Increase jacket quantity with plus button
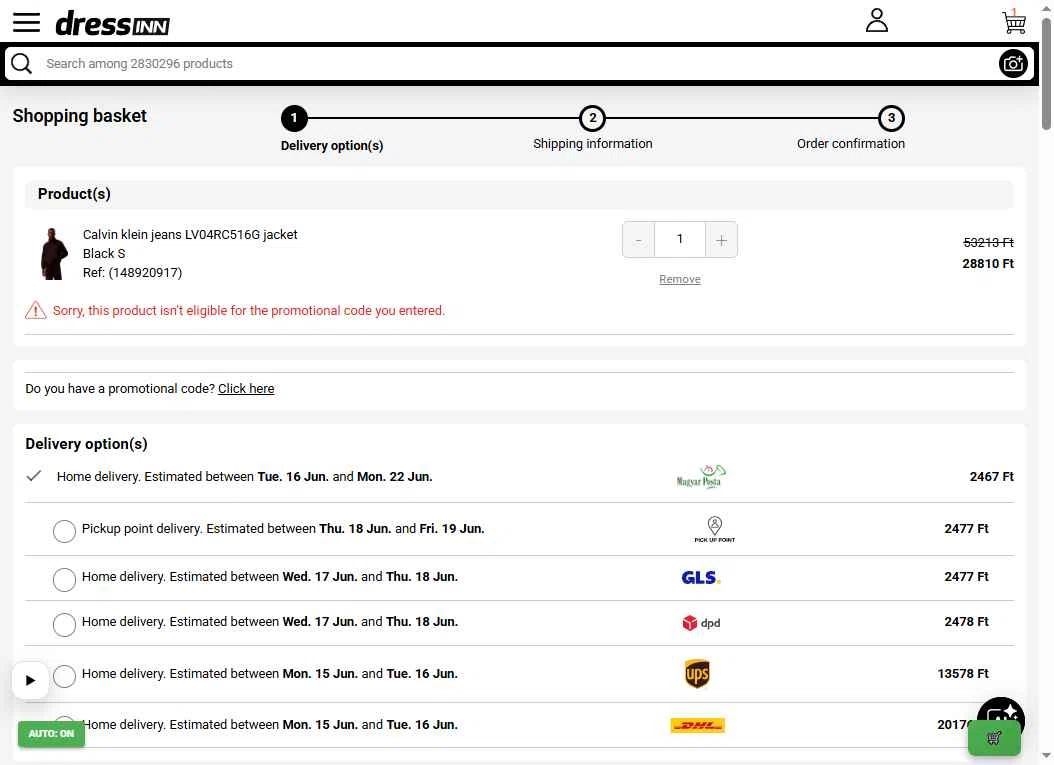1054x765 pixels. pos(721,240)
